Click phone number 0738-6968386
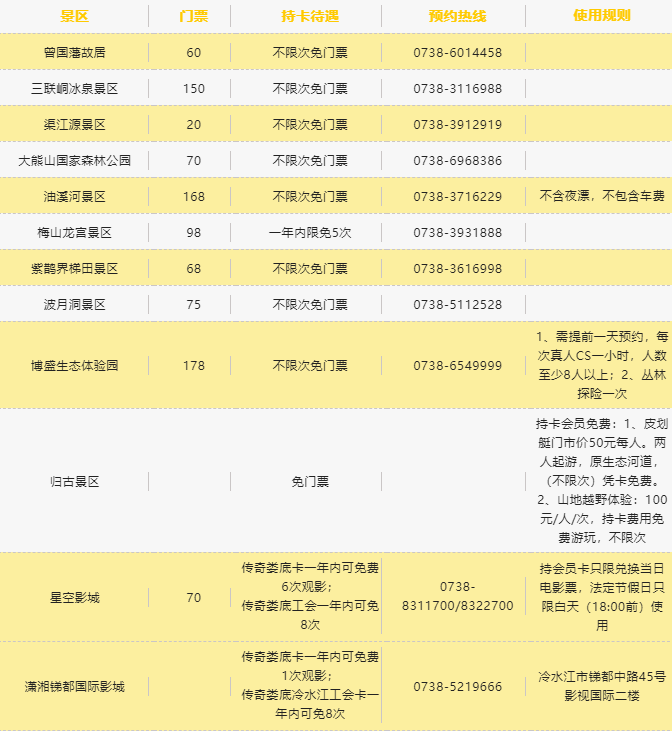 coord(457,160)
